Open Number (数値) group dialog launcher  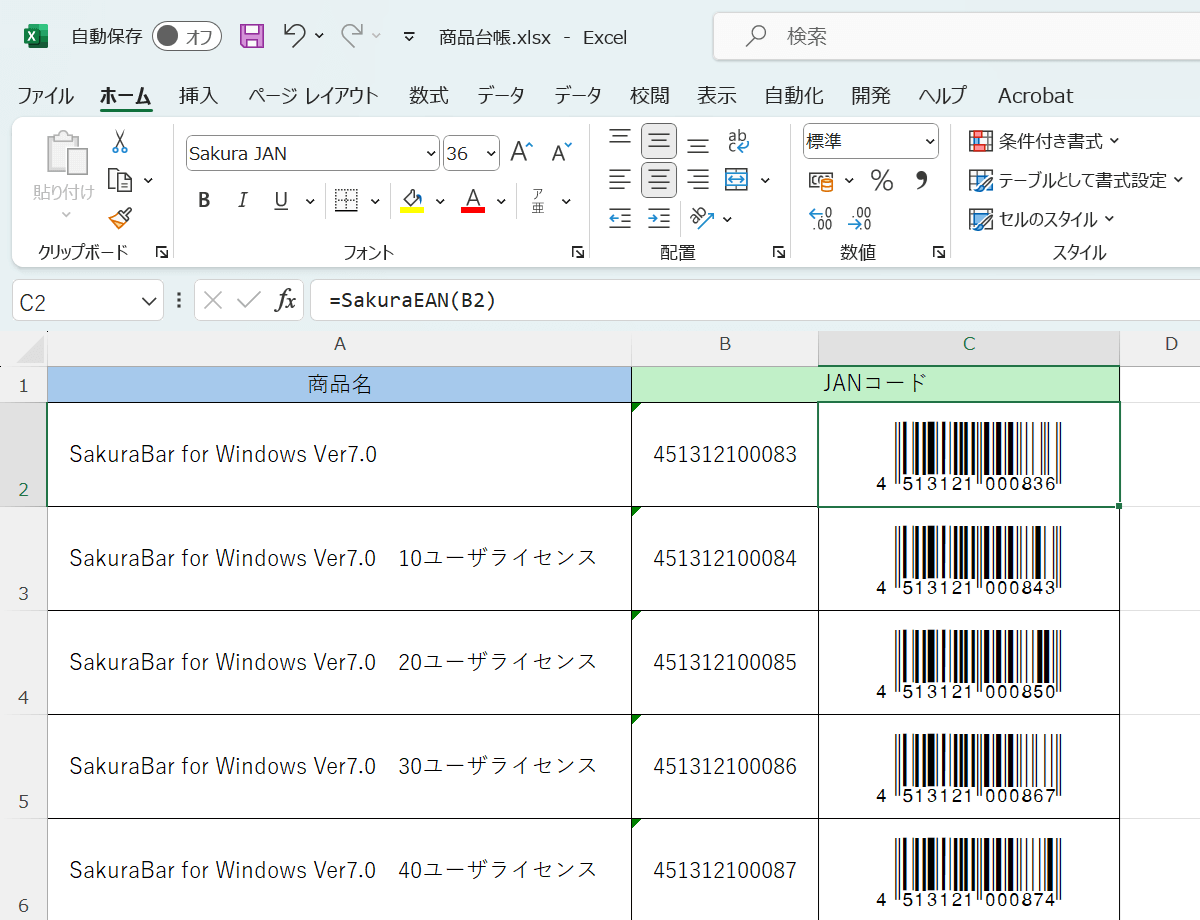(x=939, y=253)
